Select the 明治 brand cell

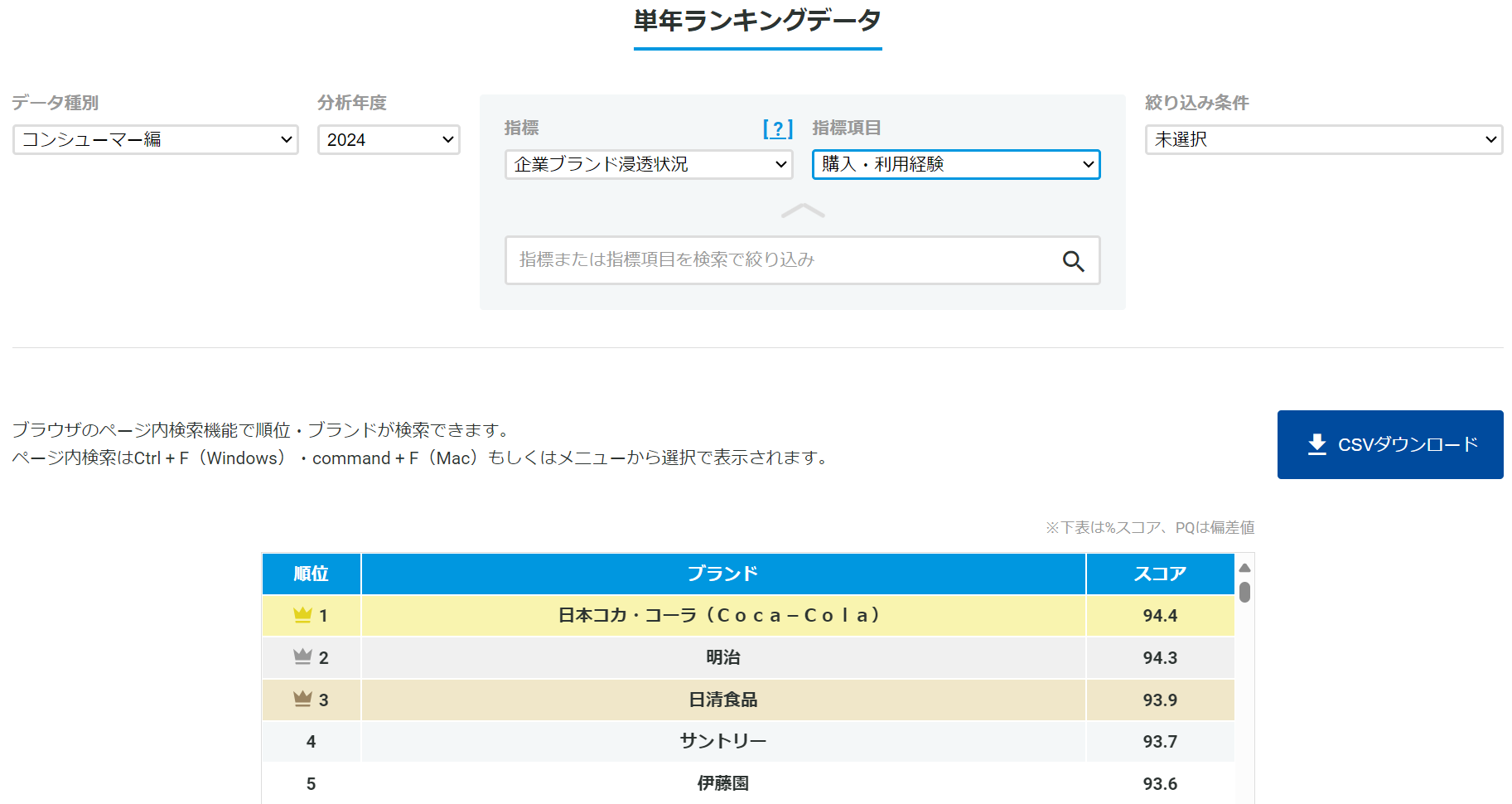[x=723, y=658]
